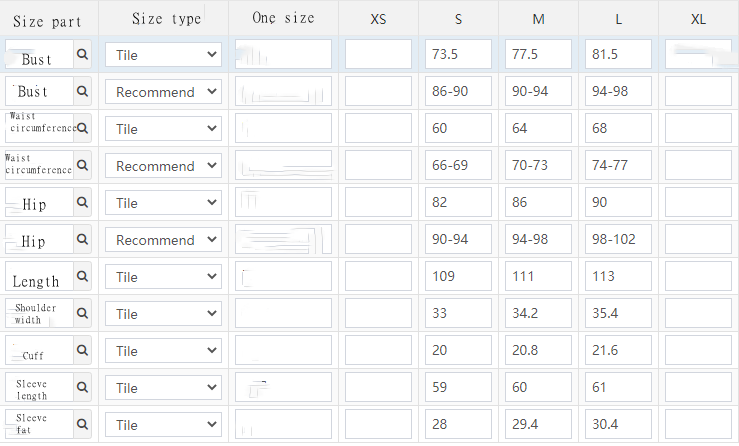
Task: Open size type dropdown for Sleeve fat
Action: [163, 425]
